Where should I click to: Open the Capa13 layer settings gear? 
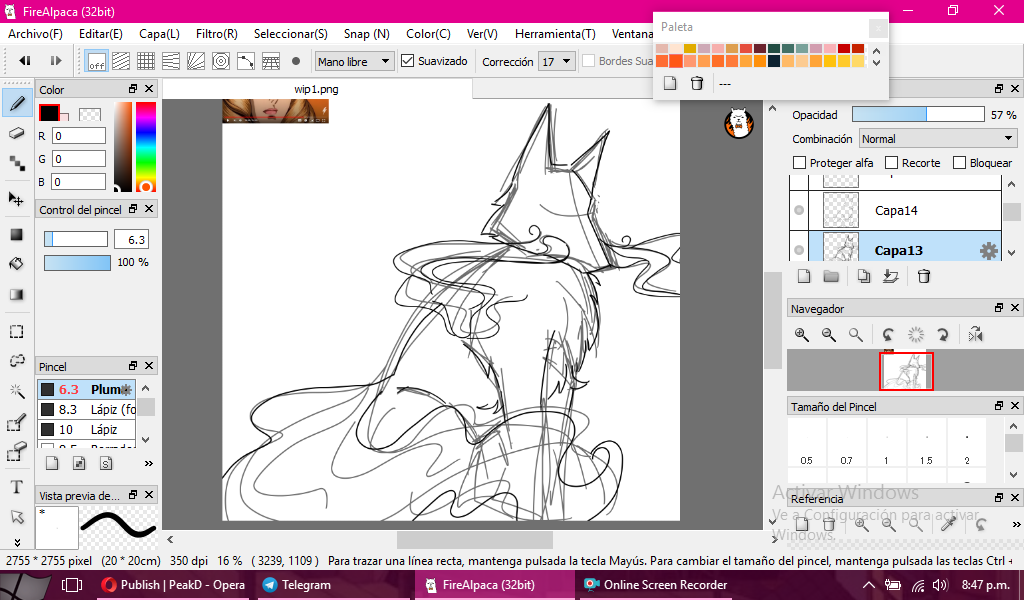coord(989,251)
